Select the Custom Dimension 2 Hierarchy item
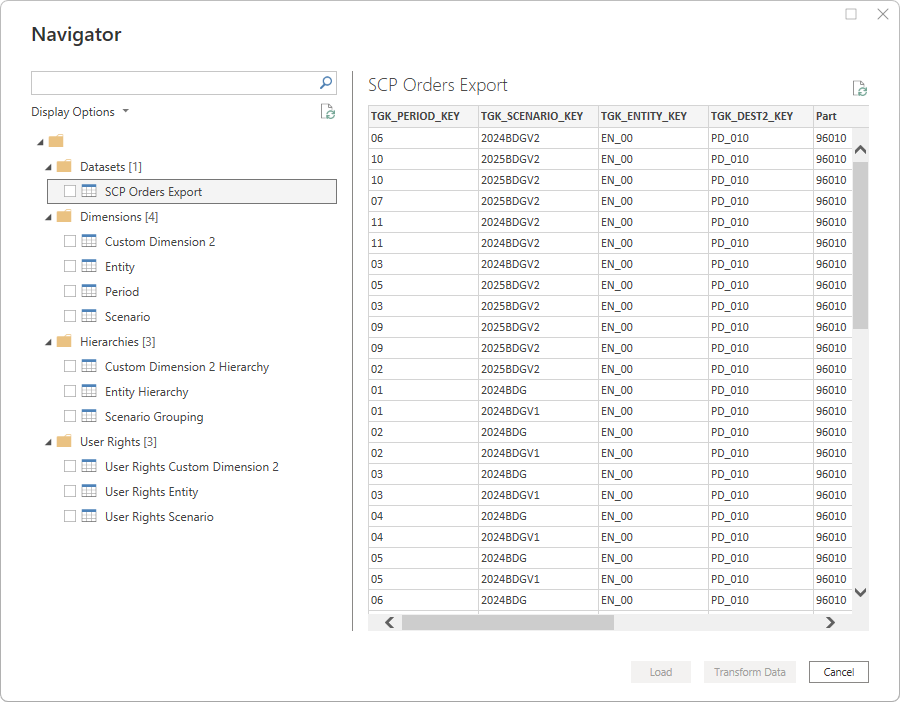 (x=186, y=367)
